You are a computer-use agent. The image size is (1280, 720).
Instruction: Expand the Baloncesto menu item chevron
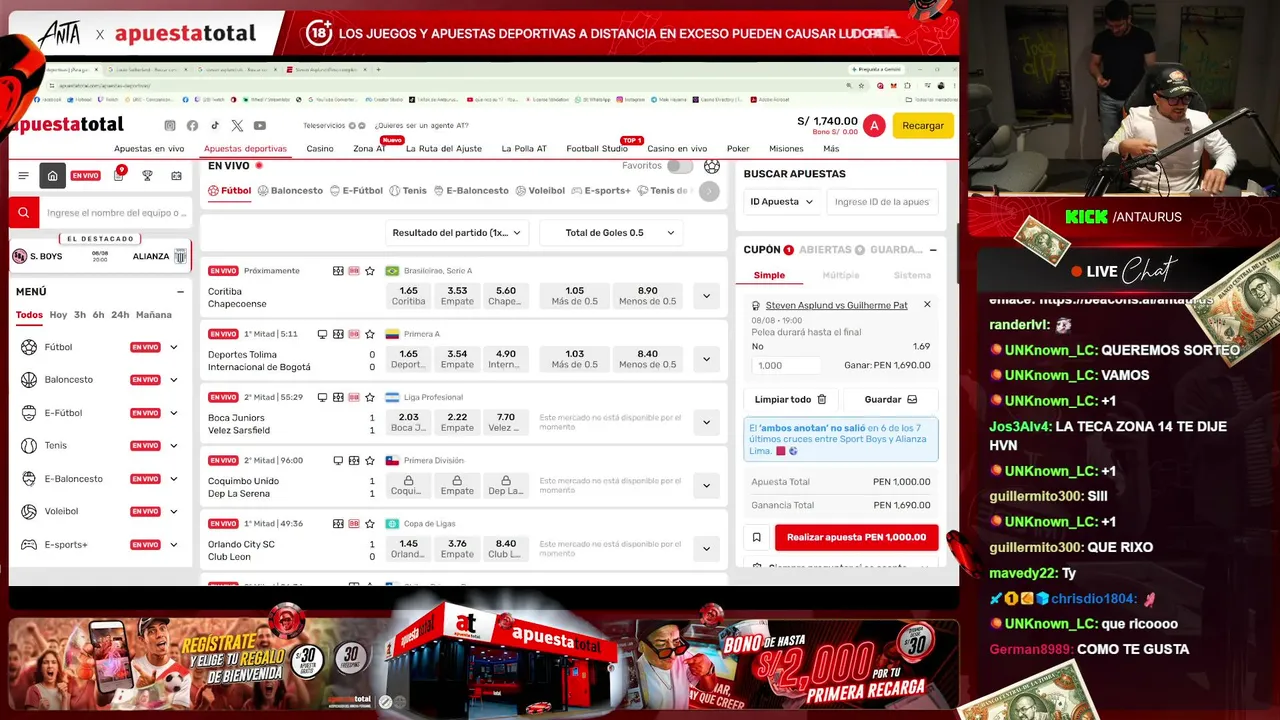click(x=174, y=380)
